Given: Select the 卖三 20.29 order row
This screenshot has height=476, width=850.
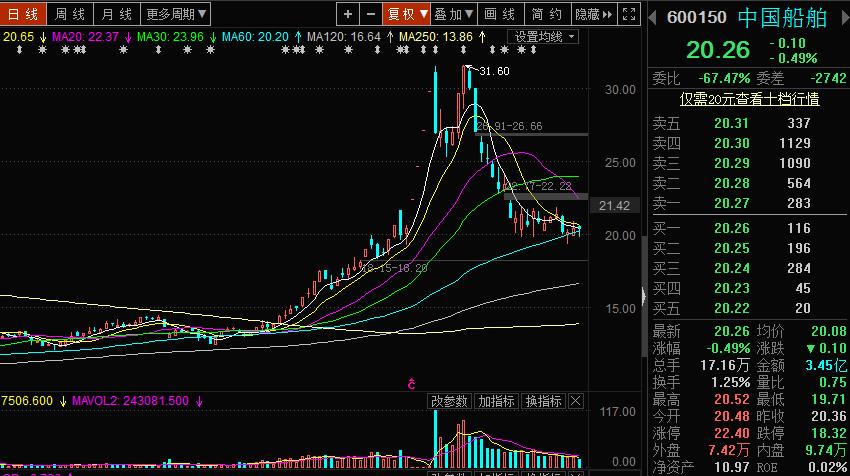Looking at the screenshot, I should (x=749, y=164).
